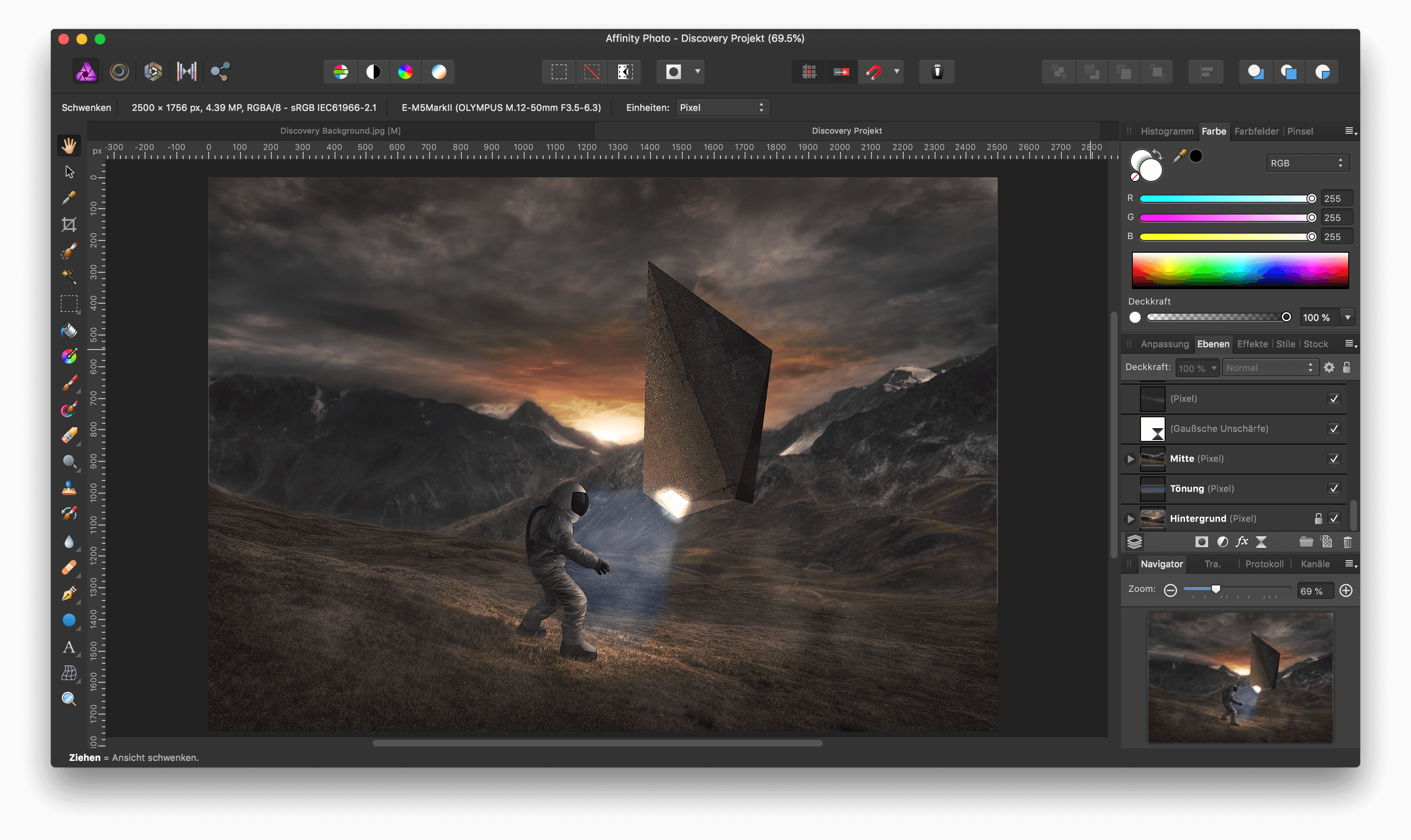Image resolution: width=1411 pixels, height=840 pixels.
Task: Click the Liquify Persona icon
Action: (x=119, y=72)
